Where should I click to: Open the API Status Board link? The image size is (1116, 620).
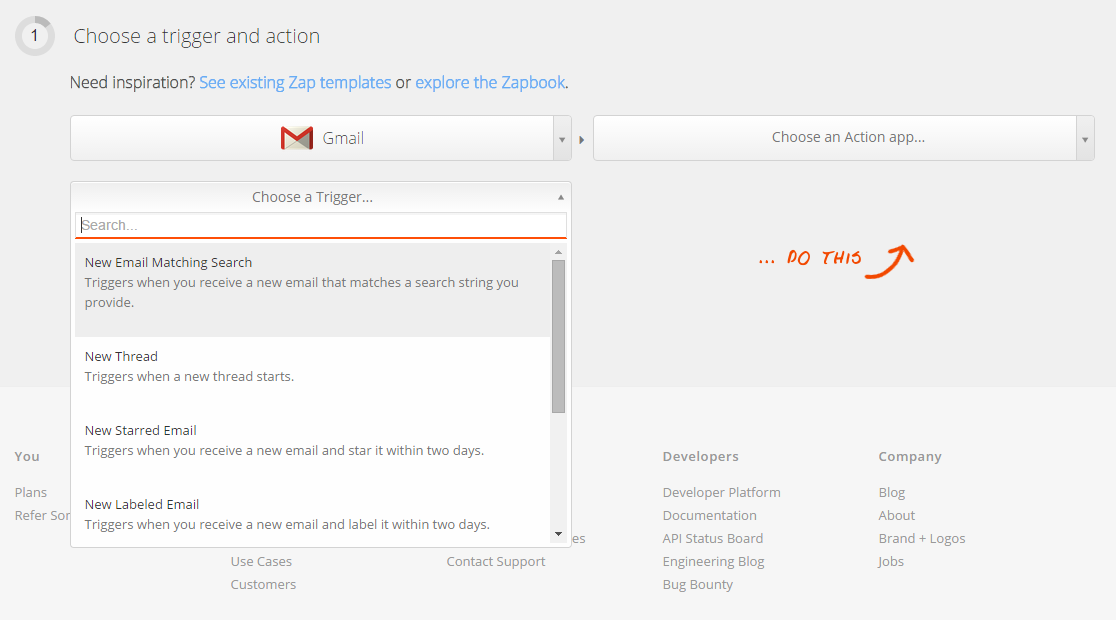tap(713, 539)
